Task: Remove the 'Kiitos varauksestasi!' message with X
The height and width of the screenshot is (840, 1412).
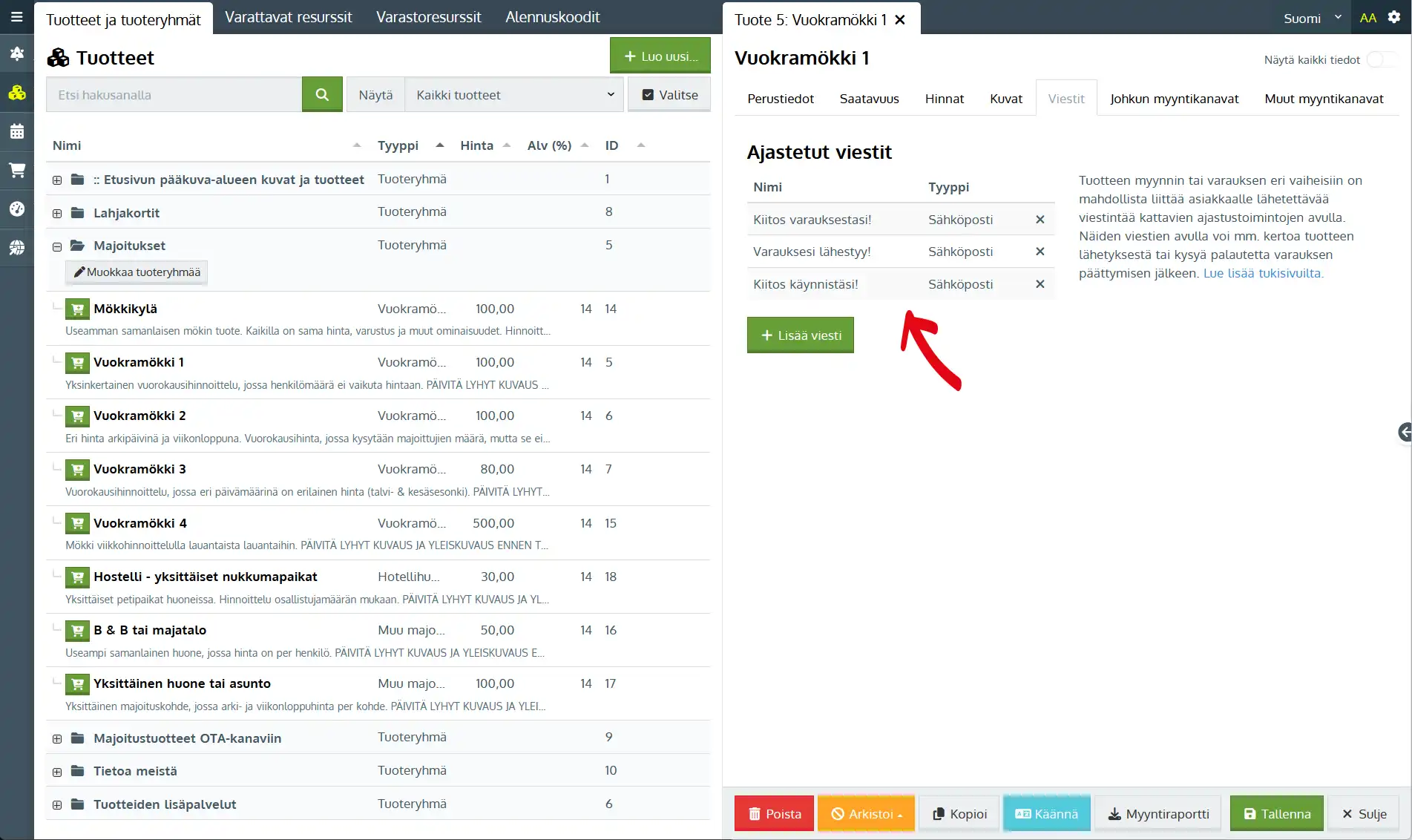Action: [x=1040, y=220]
